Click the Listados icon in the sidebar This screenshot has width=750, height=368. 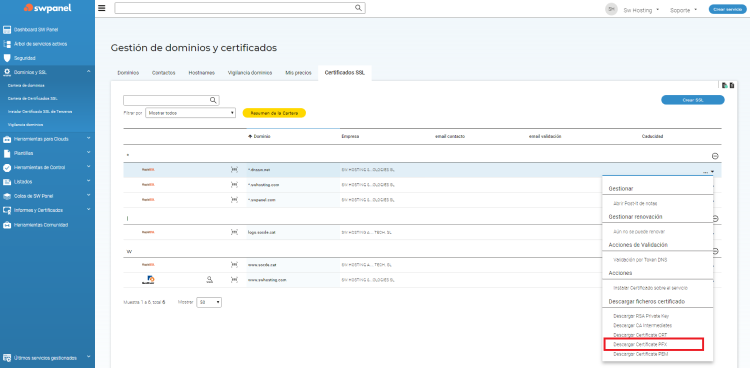[7, 182]
